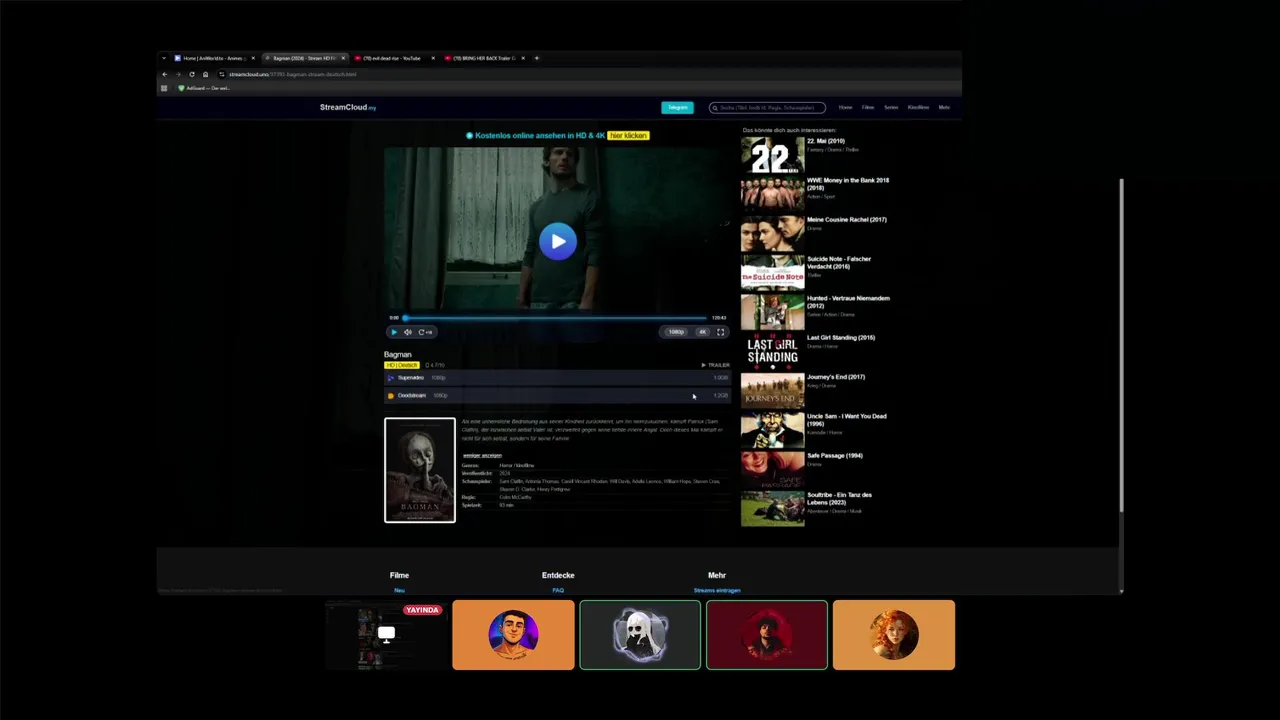Click the browser forward arrow
This screenshot has height=720, width=1280.
pos(178,74)
